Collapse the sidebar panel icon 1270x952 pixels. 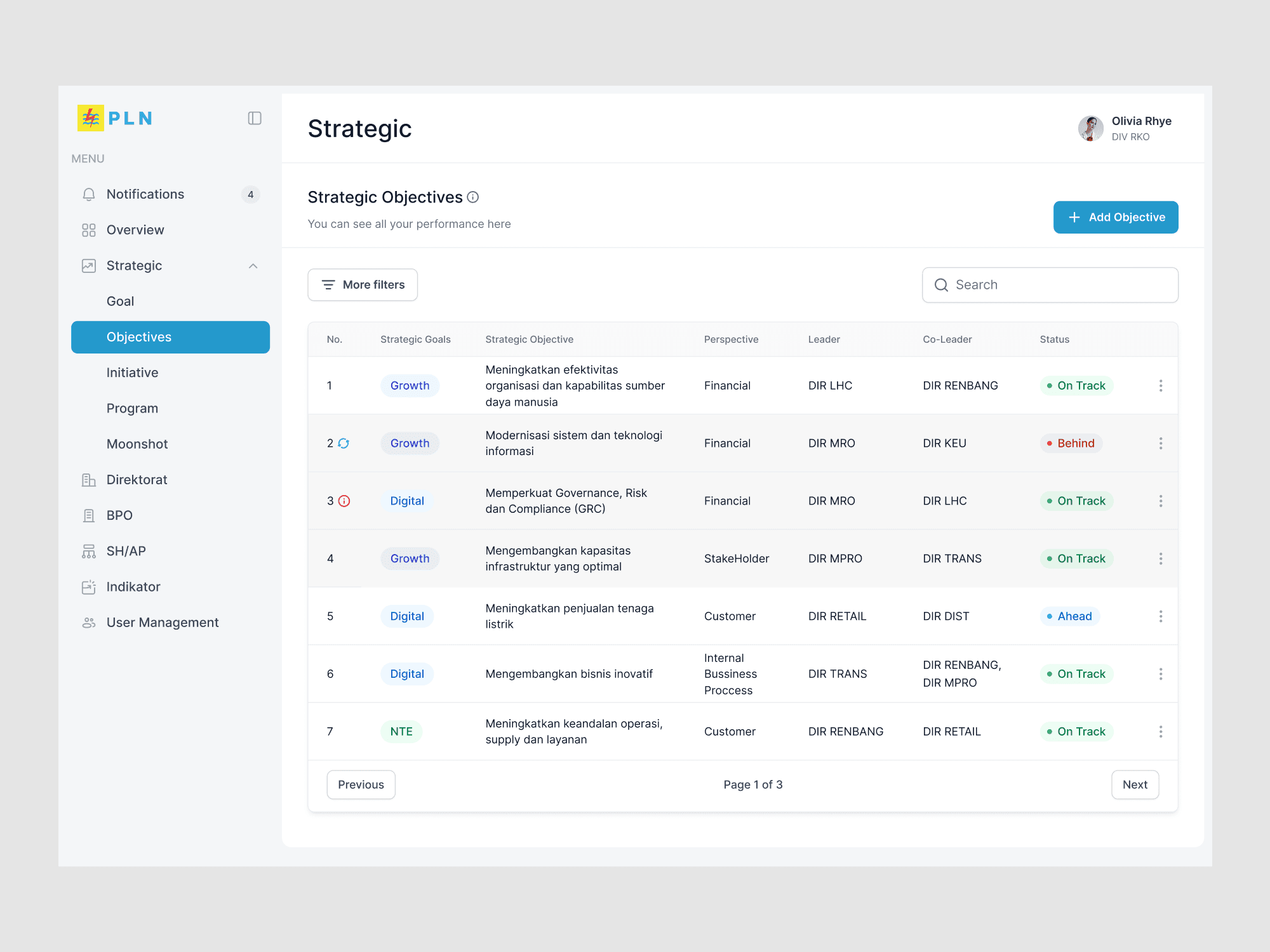255,118
